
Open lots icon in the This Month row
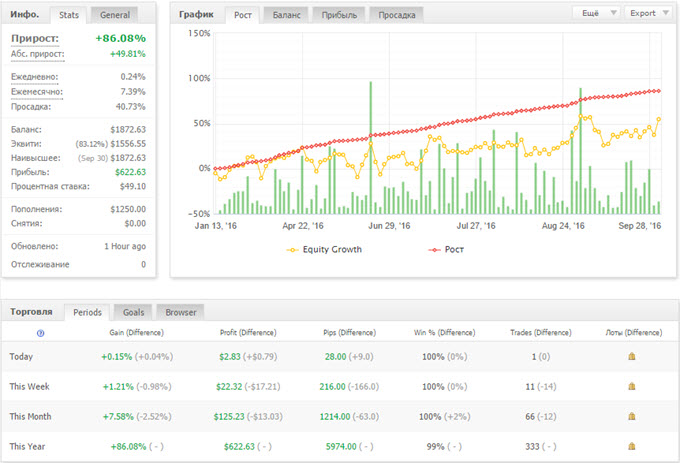(631, 416)
